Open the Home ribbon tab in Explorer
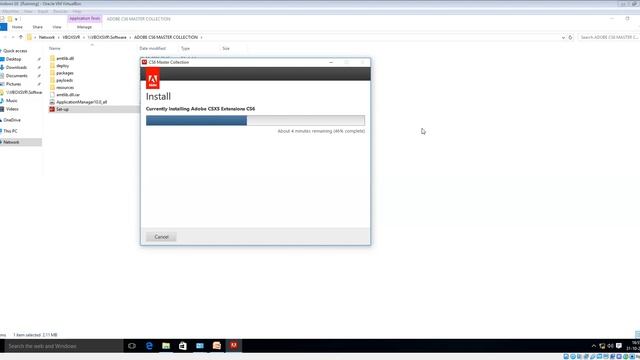The height and width of the screenshot is (360, 640). coord(17,27)
